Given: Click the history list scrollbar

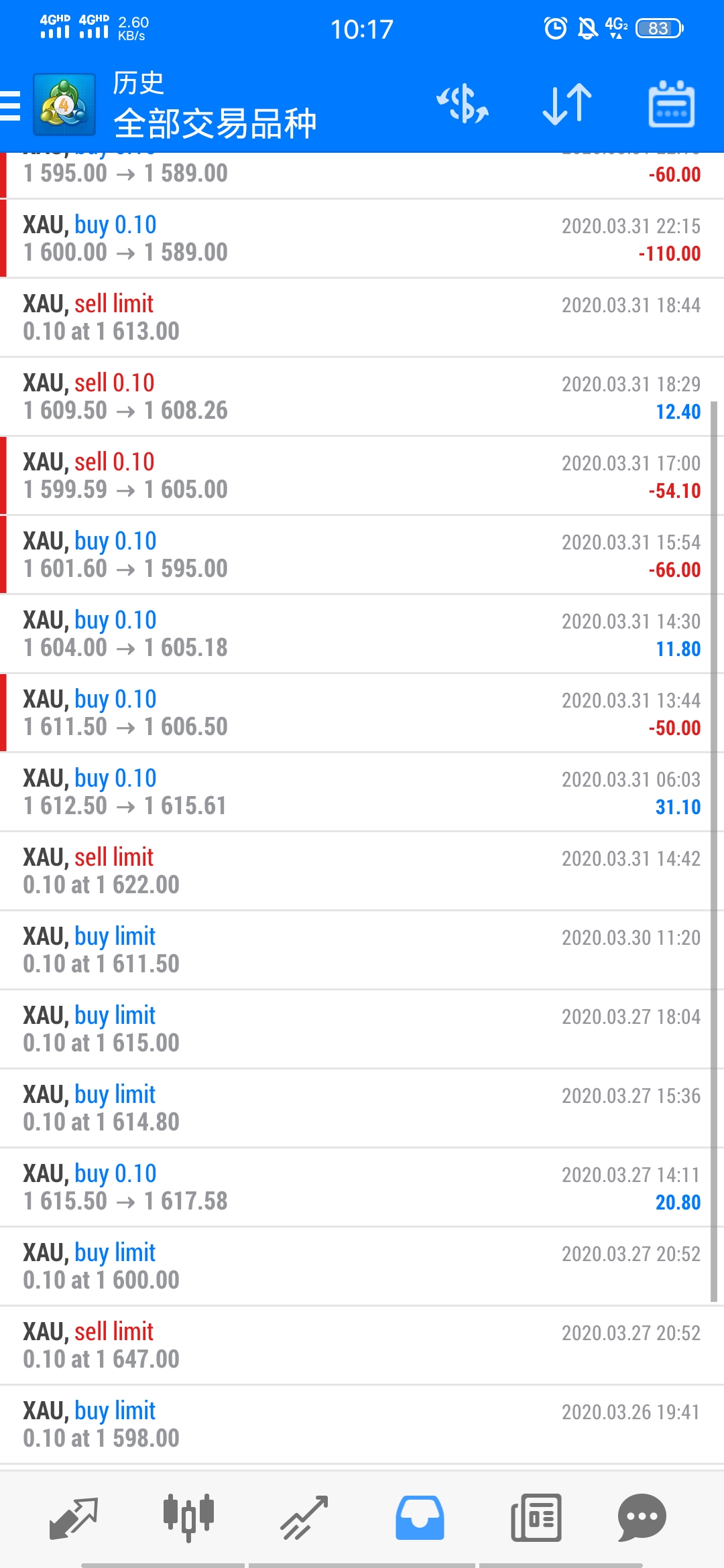Looking at the screenshot, I should 714,852.
